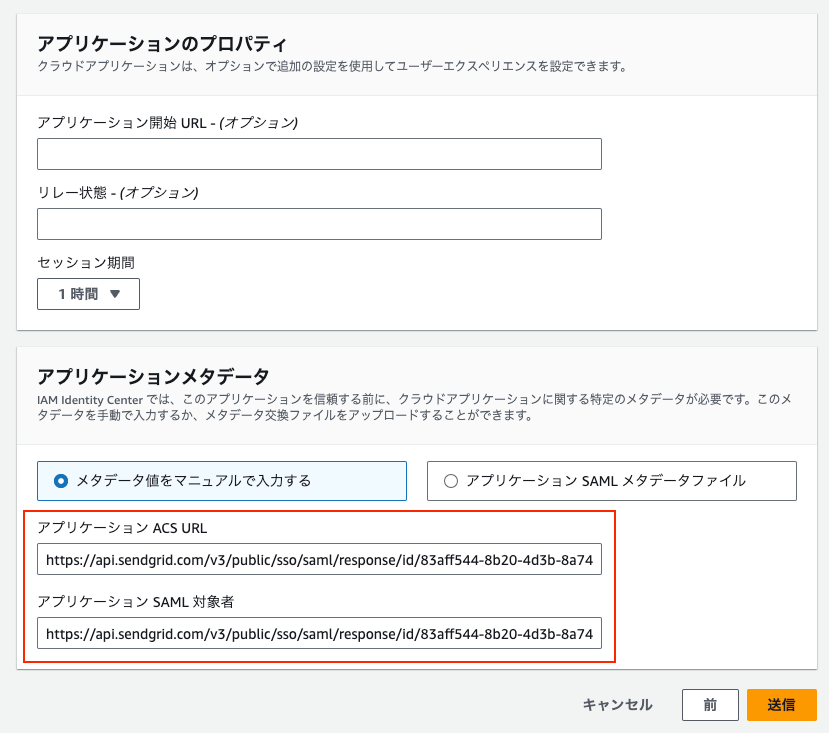This screenshot has height=733, width=829.
Task: Click the アプリケーションのプロパティ heading
Action: (x=162, y=44)
